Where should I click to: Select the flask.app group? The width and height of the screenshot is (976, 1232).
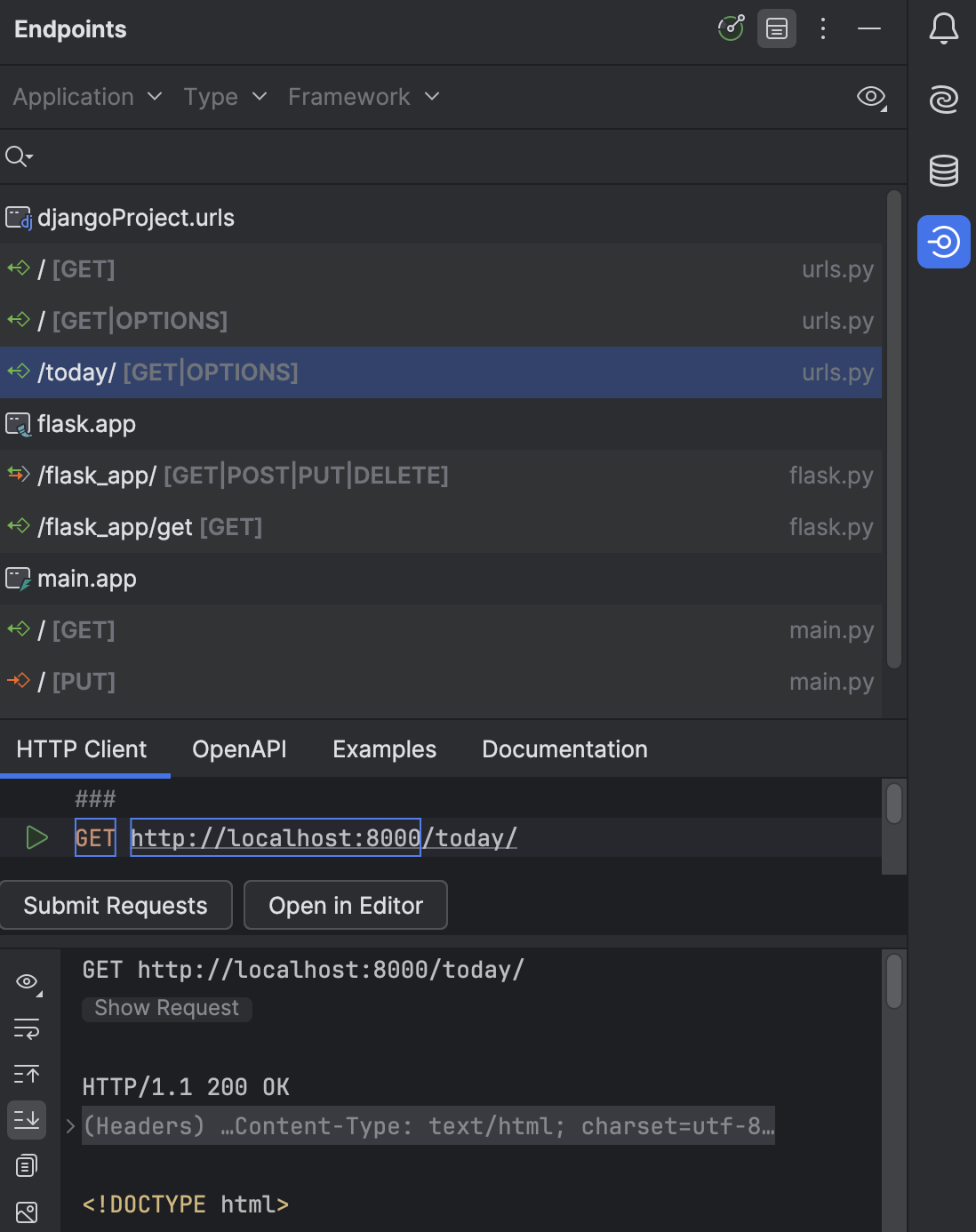[x=441, y=424]
